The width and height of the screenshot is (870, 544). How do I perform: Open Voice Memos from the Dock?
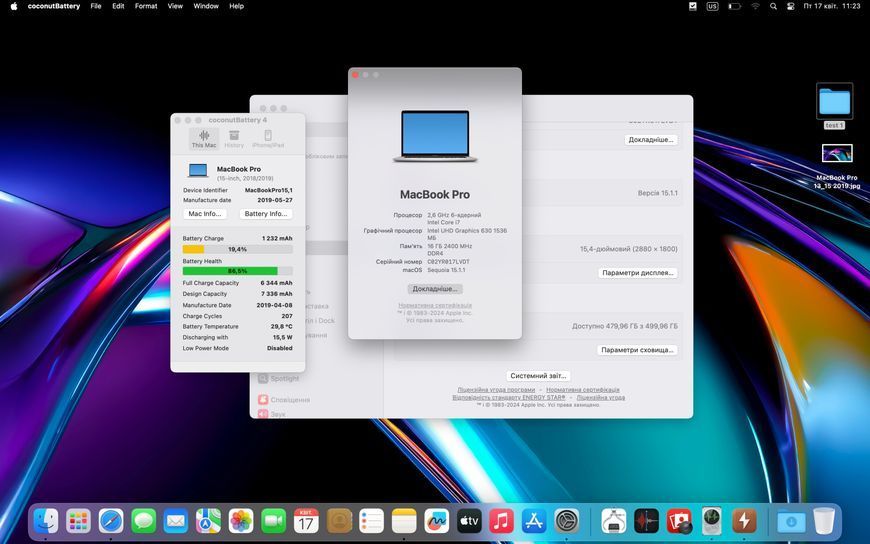(646, 521)
